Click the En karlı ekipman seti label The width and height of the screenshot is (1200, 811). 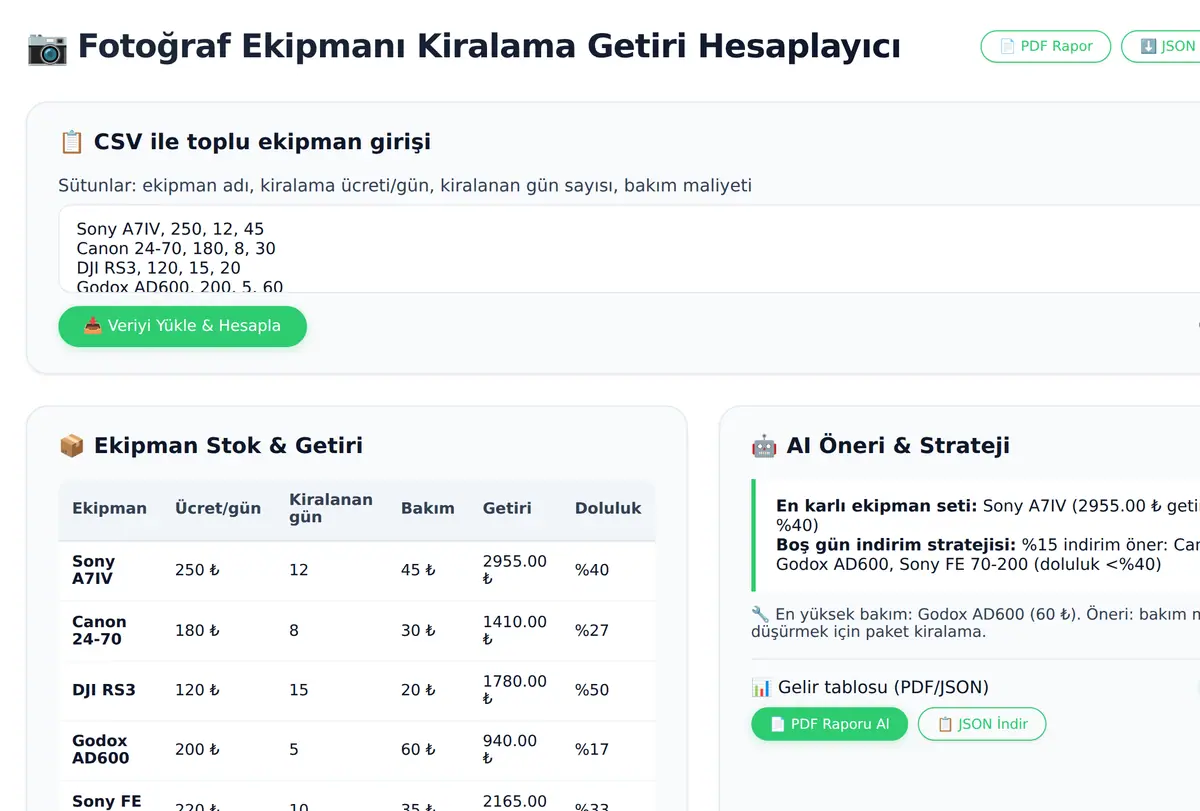pos(876,506)
